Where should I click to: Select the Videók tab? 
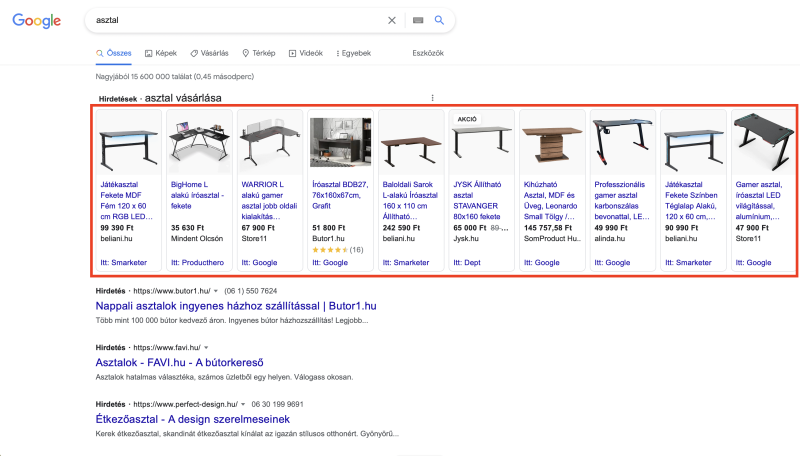pos(305,52)
